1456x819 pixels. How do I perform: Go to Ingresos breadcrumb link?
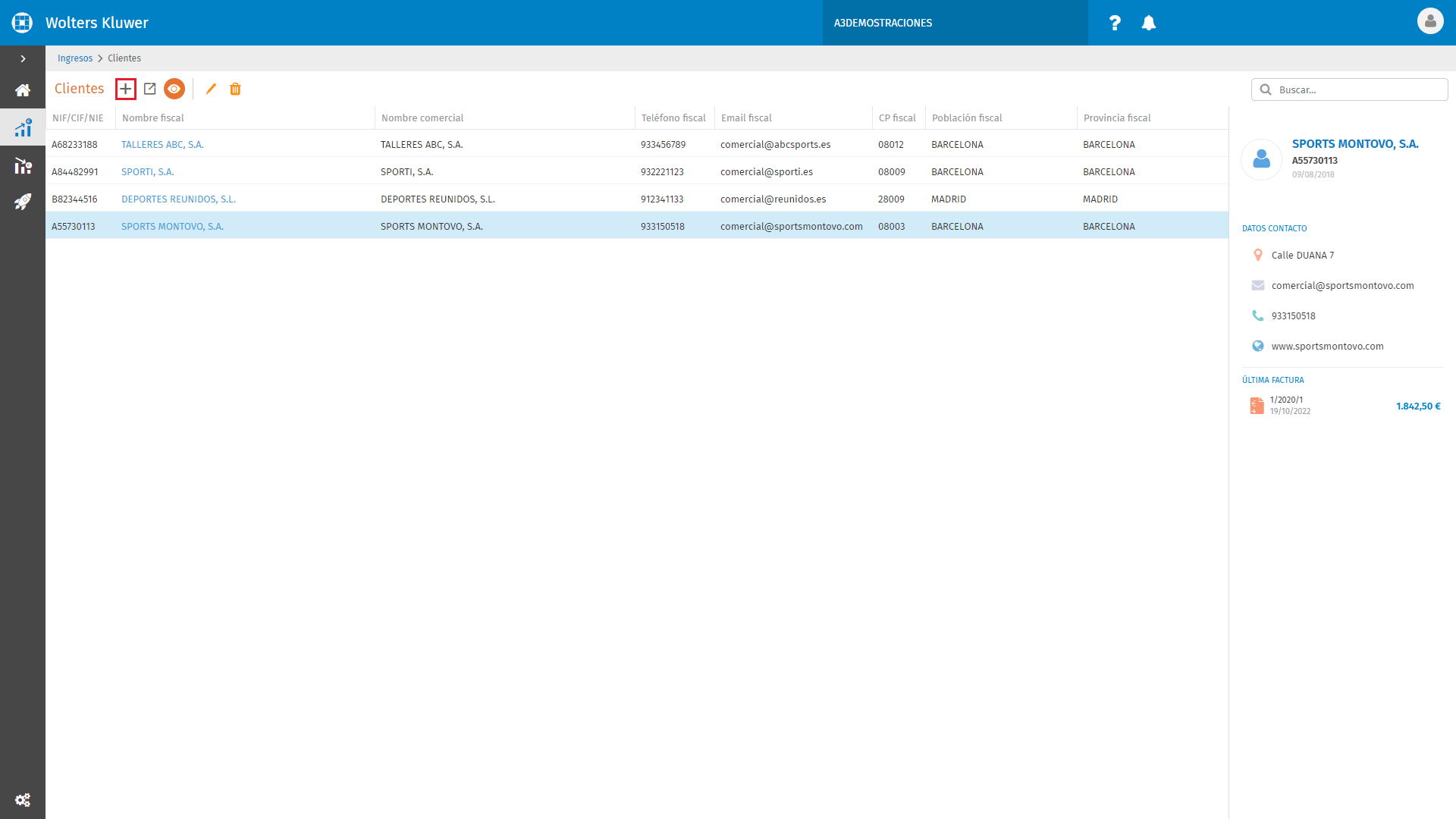pyautogui.click(x=75, y=58)
